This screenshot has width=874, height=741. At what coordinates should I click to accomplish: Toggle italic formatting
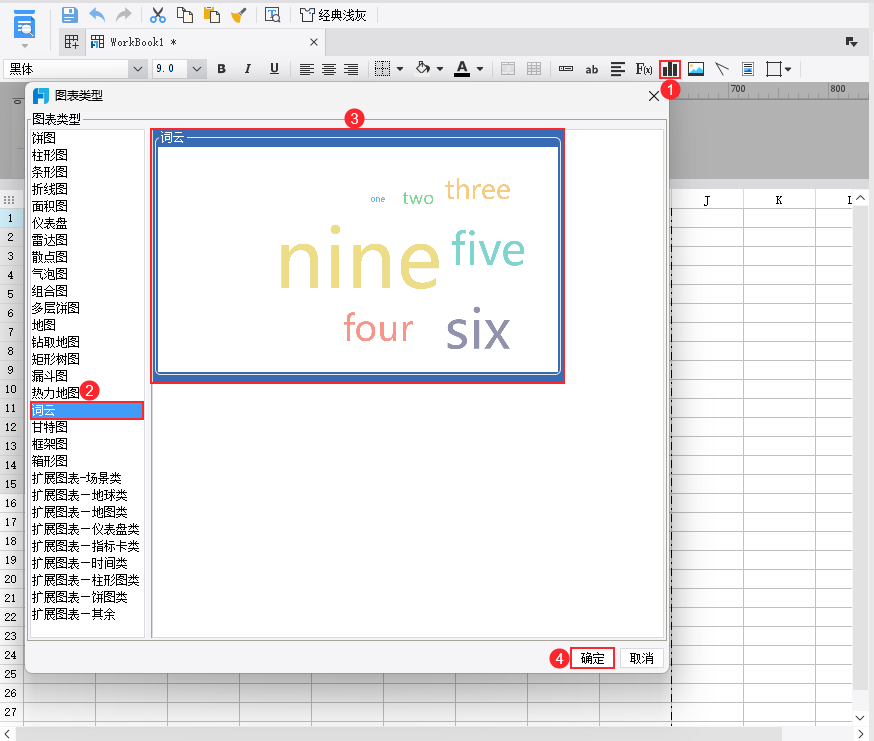click(247, 69)
